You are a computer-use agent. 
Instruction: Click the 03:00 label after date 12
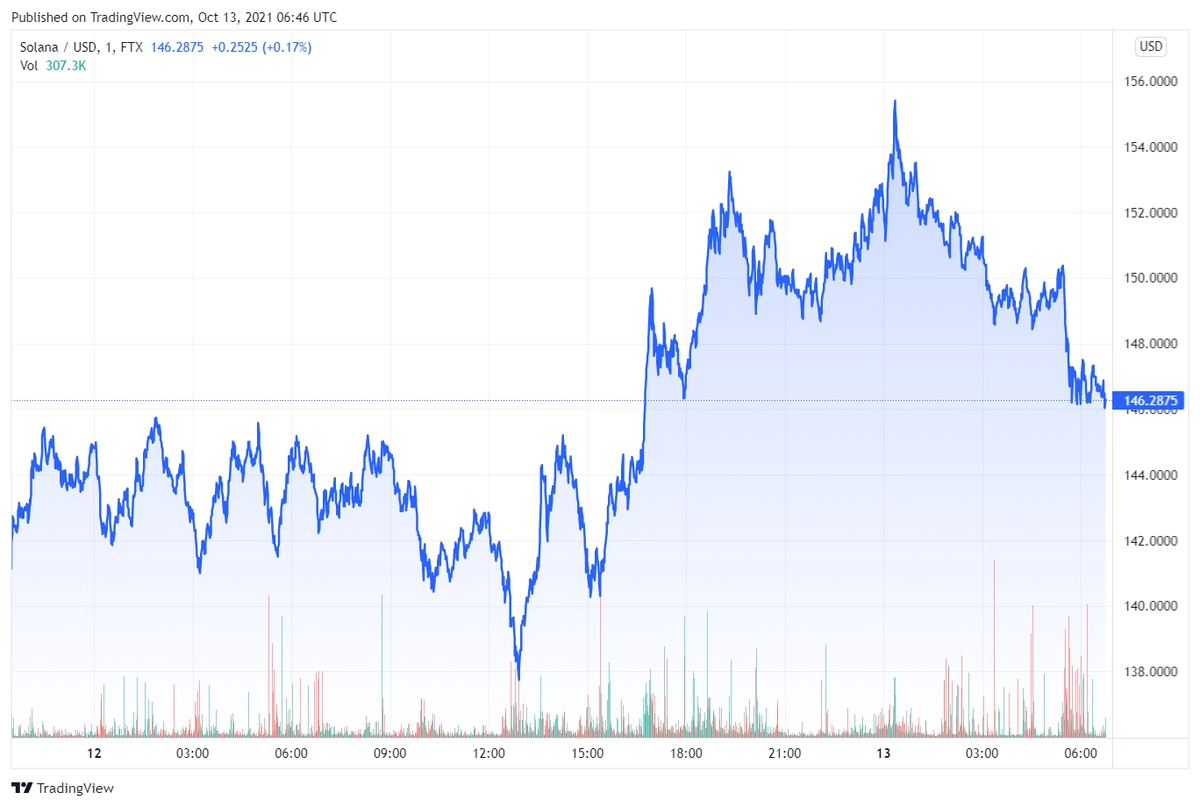click(192, 752)
